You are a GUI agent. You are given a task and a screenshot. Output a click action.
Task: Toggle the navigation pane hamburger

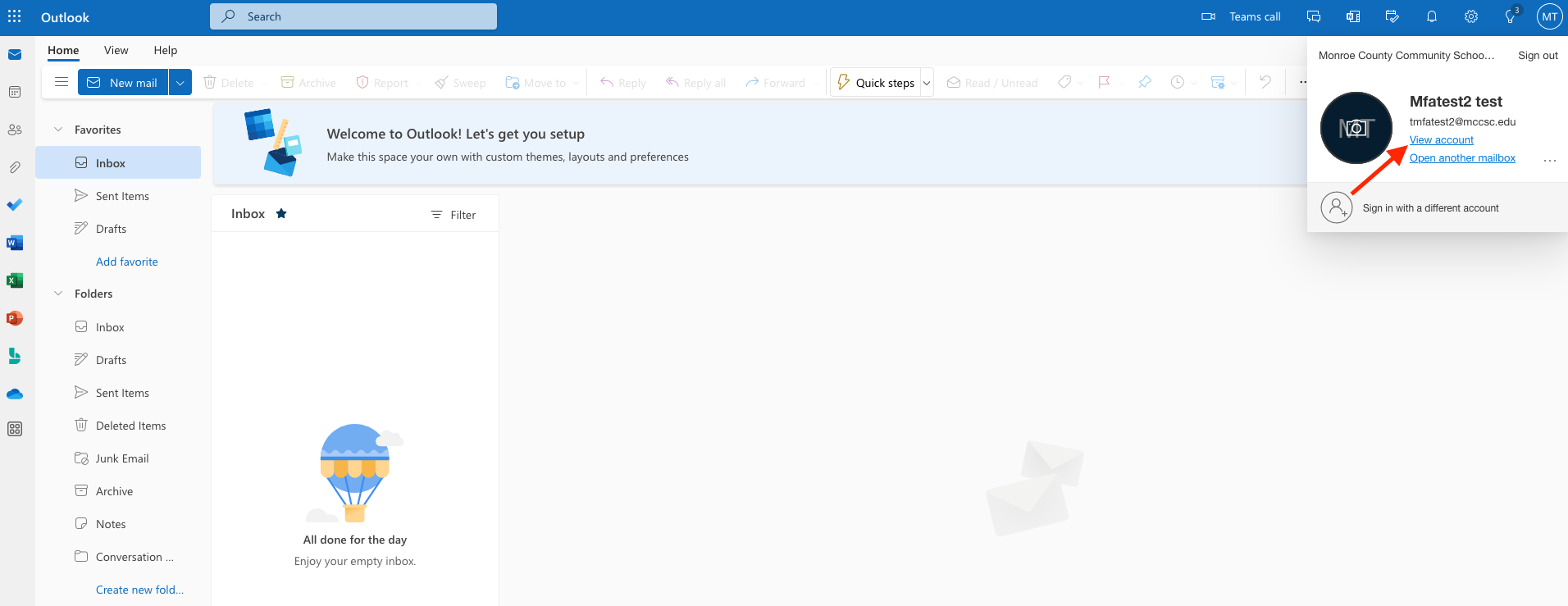tap(62, 82)
